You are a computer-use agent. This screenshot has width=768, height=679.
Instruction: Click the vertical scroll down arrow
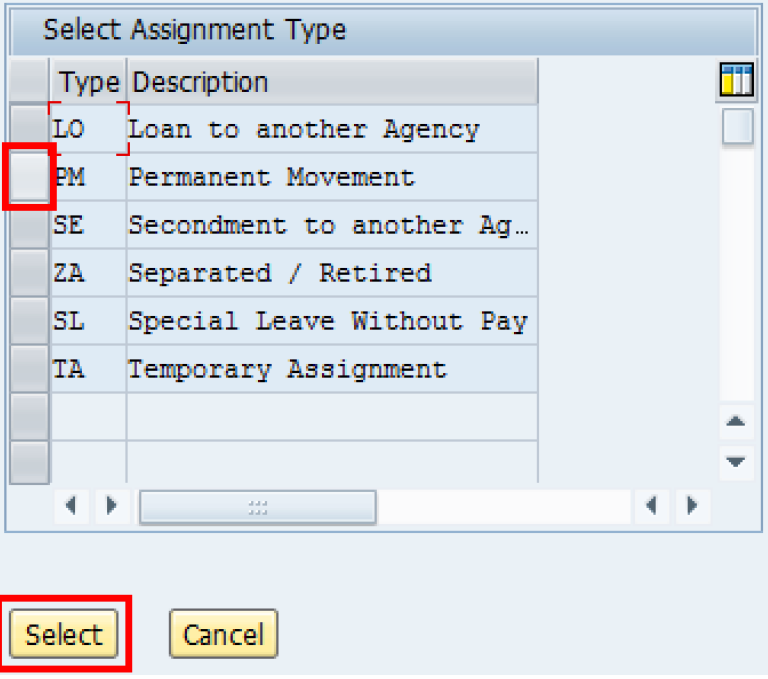pos(737,461)
